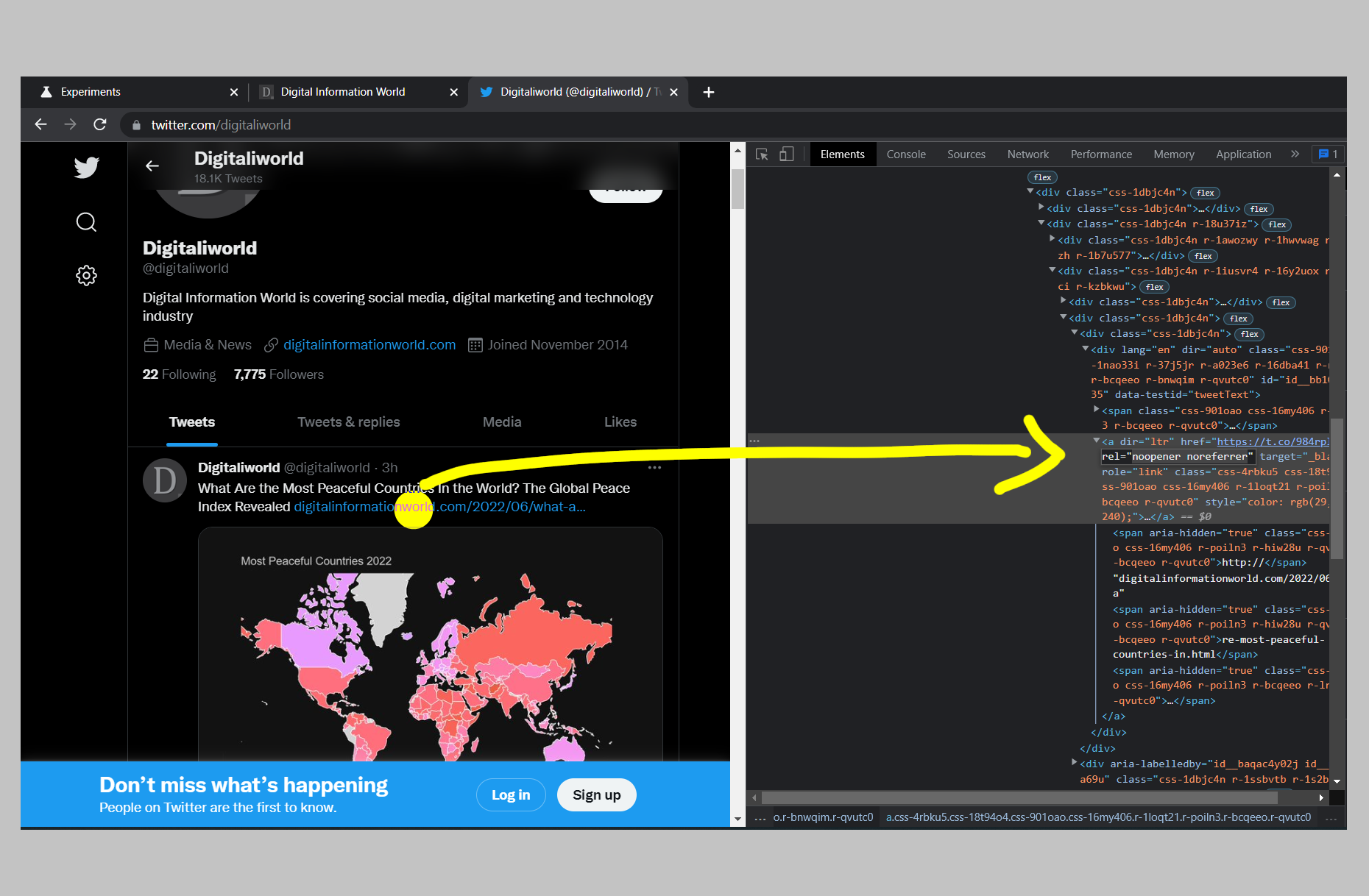Viewport: 1369px width, 896px height.
Task: Click the rel="noopener noreferrer" attribute text
Action: [1177, 457]
